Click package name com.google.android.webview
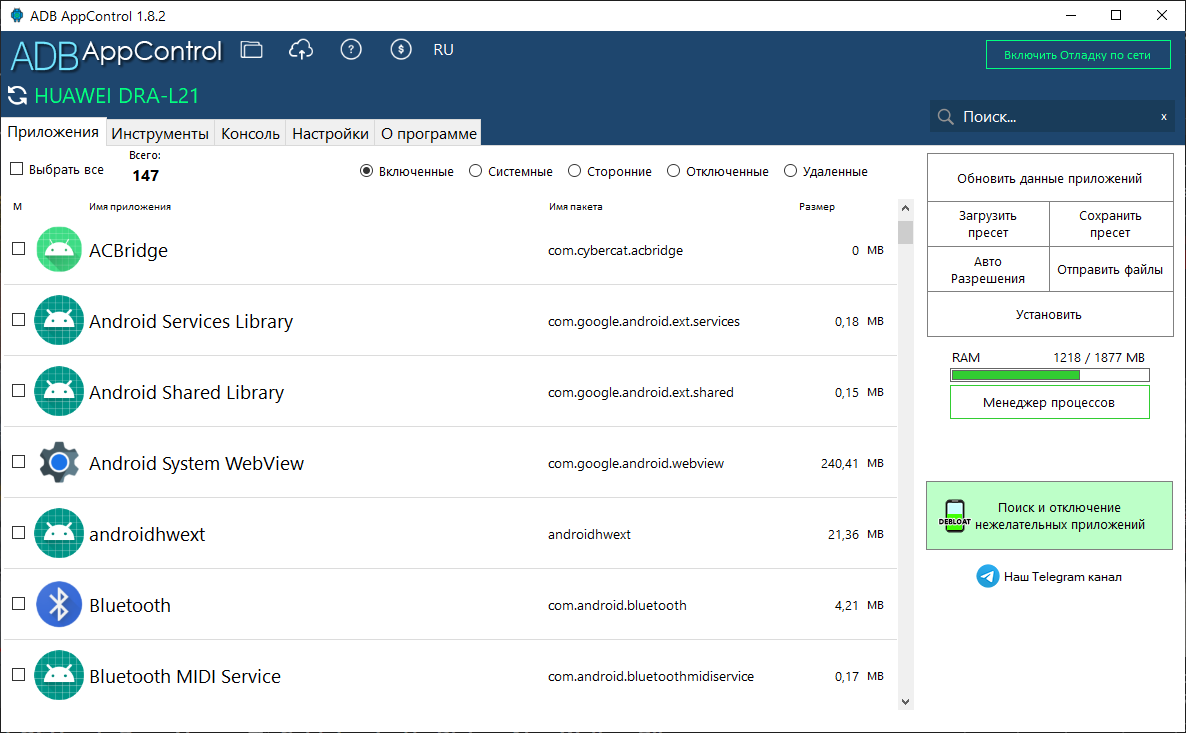 click(x=636, y=463)
